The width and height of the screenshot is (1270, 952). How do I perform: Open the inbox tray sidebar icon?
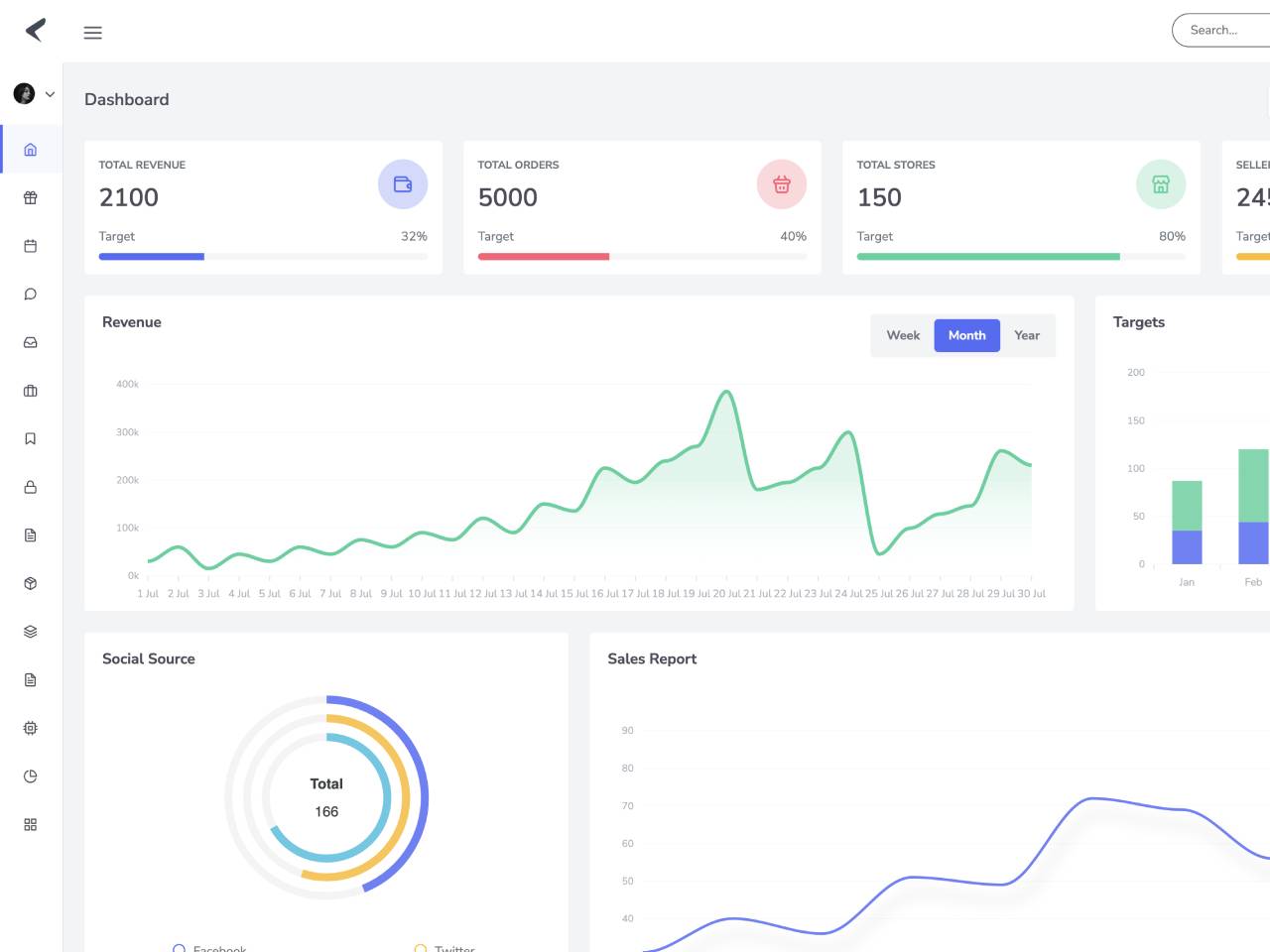(31, 342)
